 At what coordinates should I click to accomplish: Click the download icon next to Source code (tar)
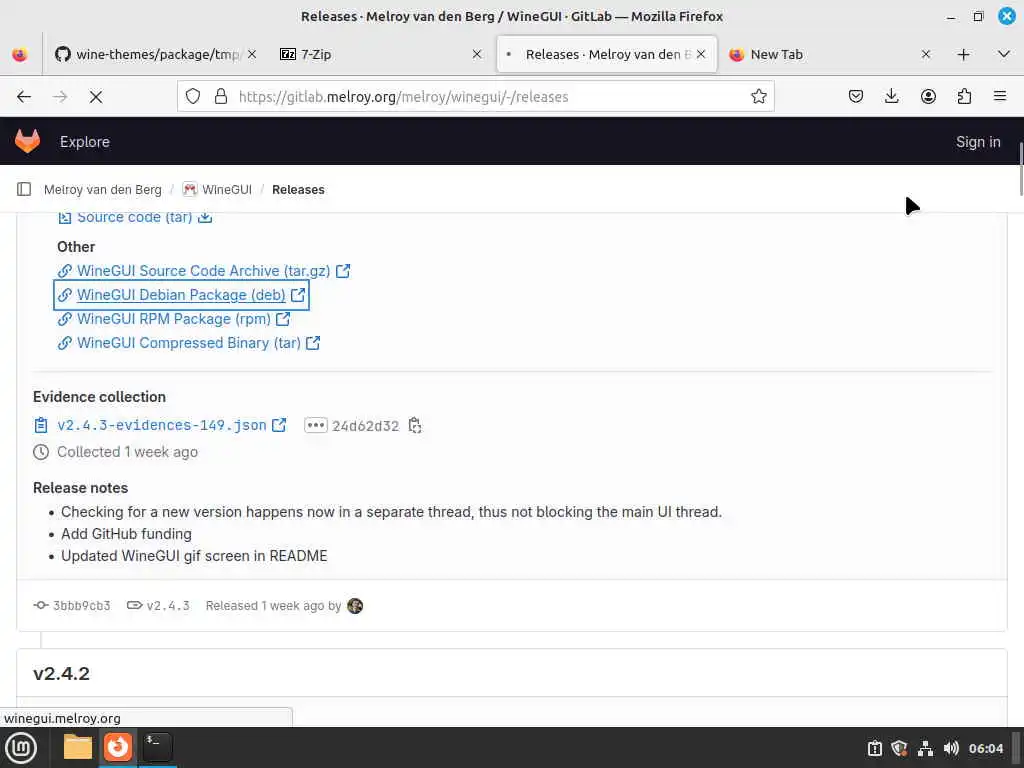pyautogui.click(x=205, y=217)
